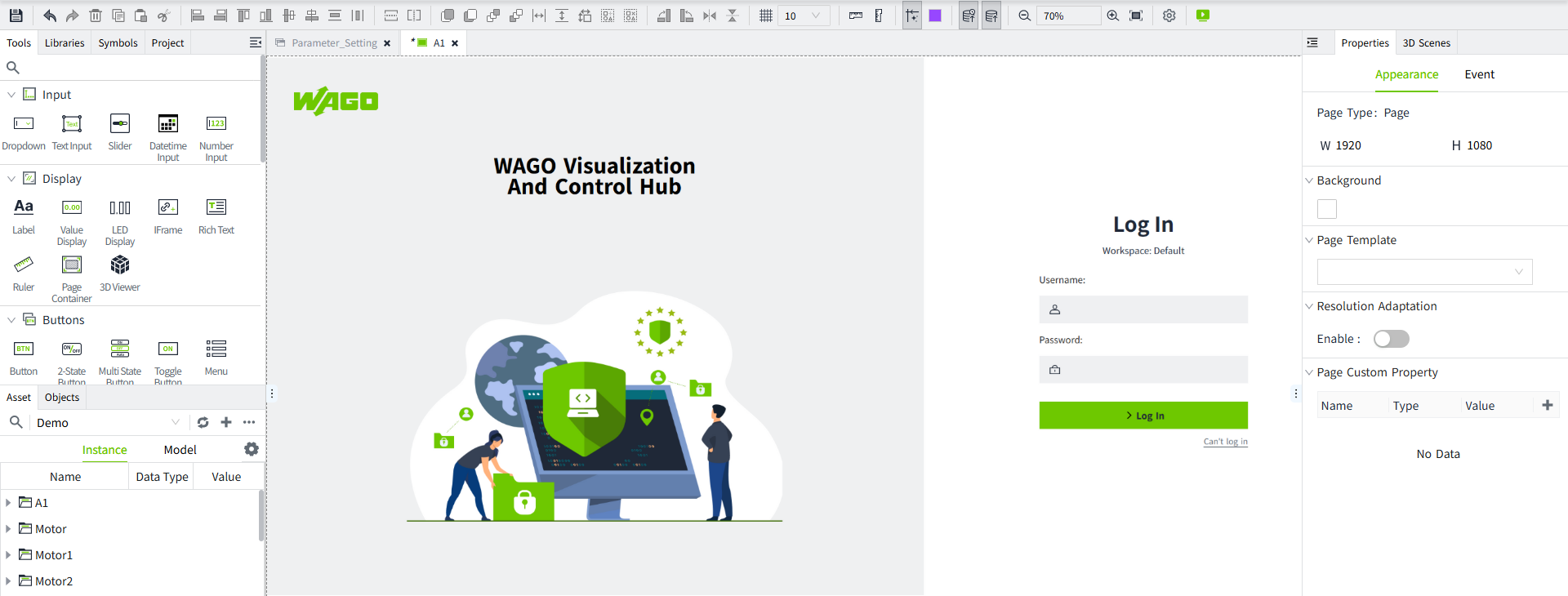The image size is (1568, 596).
Task: Enable the Resolution Adaptation switch
Action: [x=1391, y=339]
